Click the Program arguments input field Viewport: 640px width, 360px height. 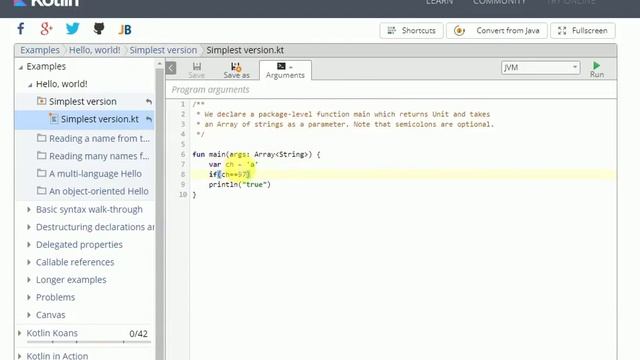pos(391,90)
